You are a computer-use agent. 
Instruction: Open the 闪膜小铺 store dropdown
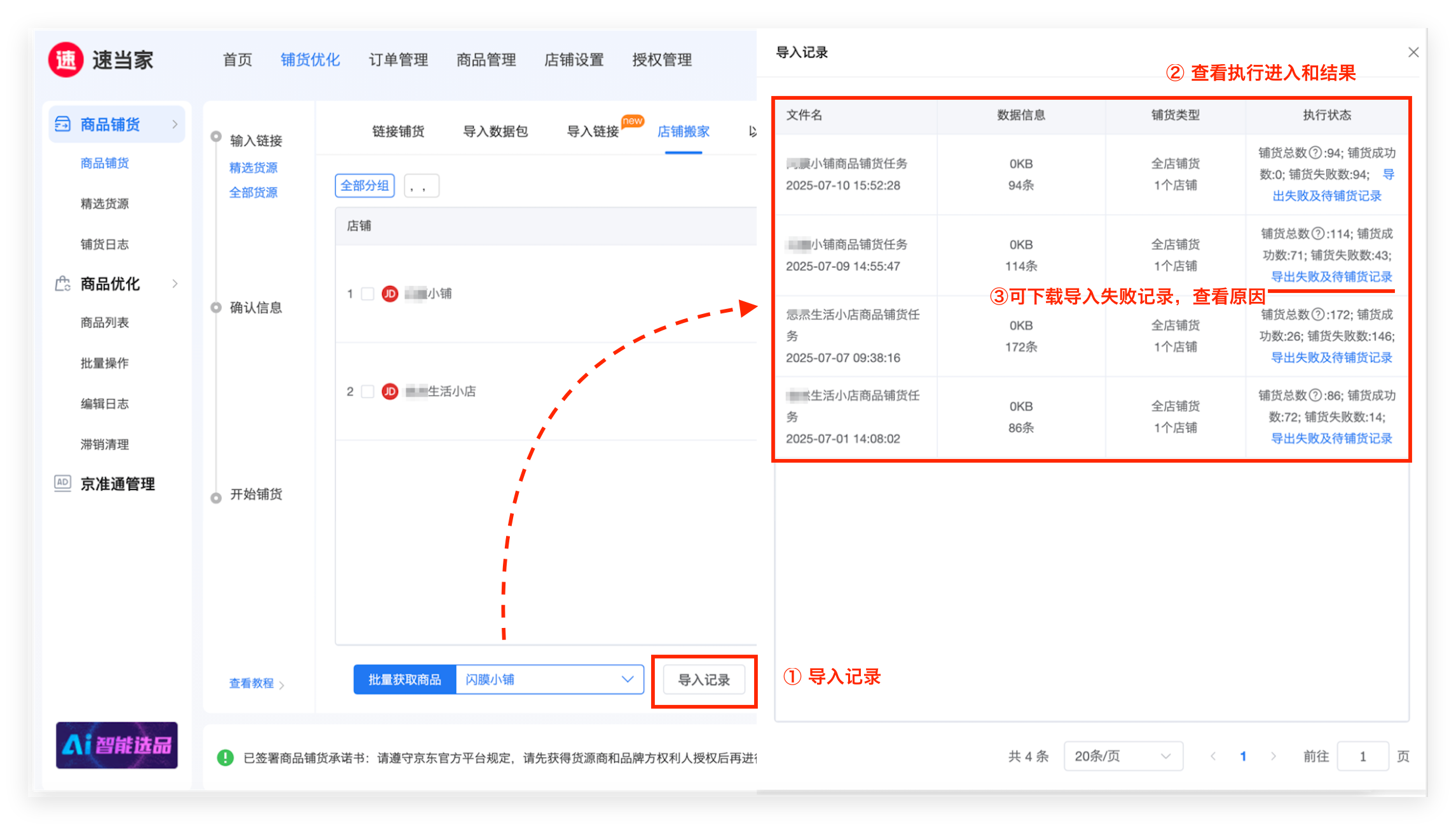coord(549,679)
